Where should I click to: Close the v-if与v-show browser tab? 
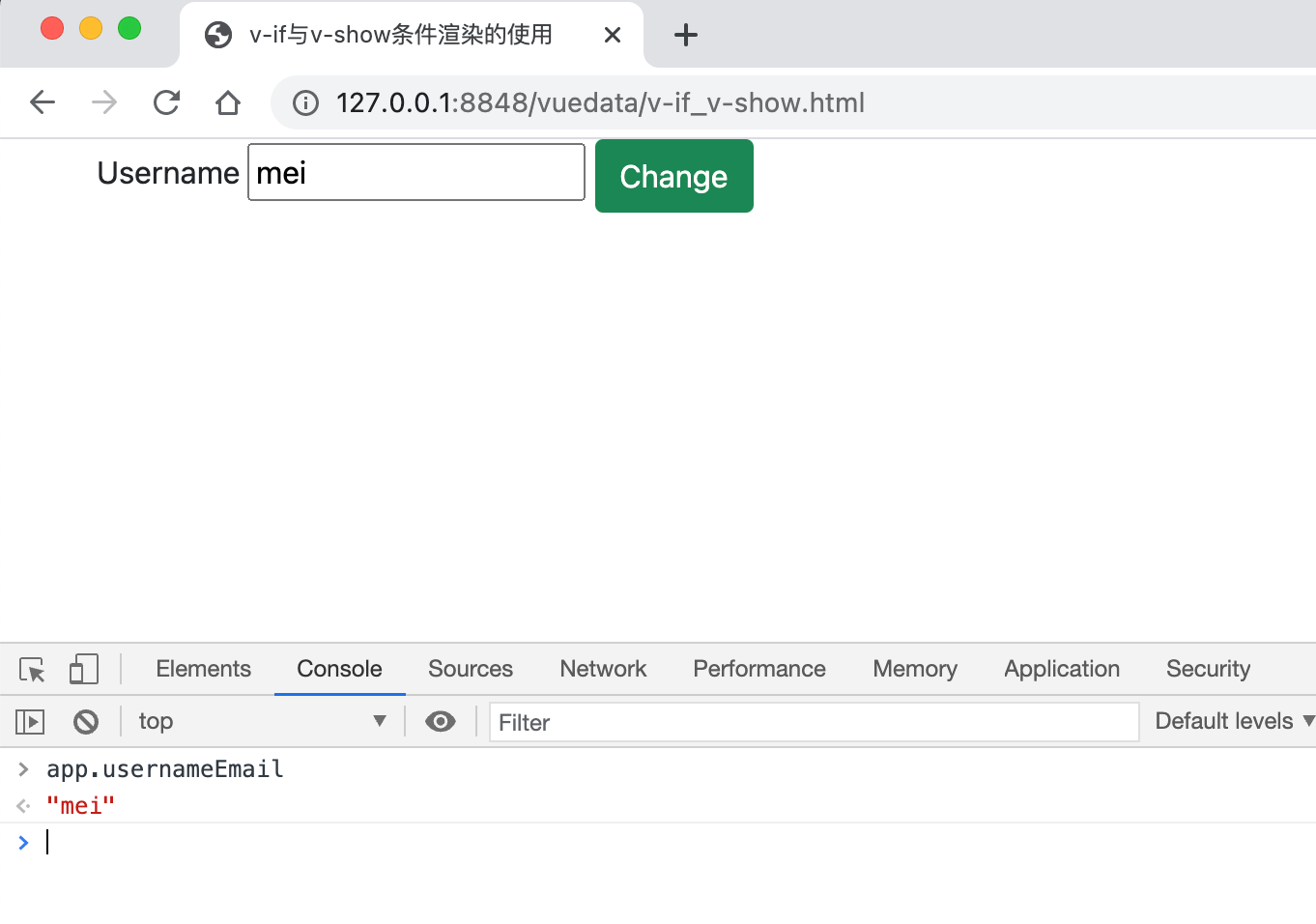tap(613, 36)
